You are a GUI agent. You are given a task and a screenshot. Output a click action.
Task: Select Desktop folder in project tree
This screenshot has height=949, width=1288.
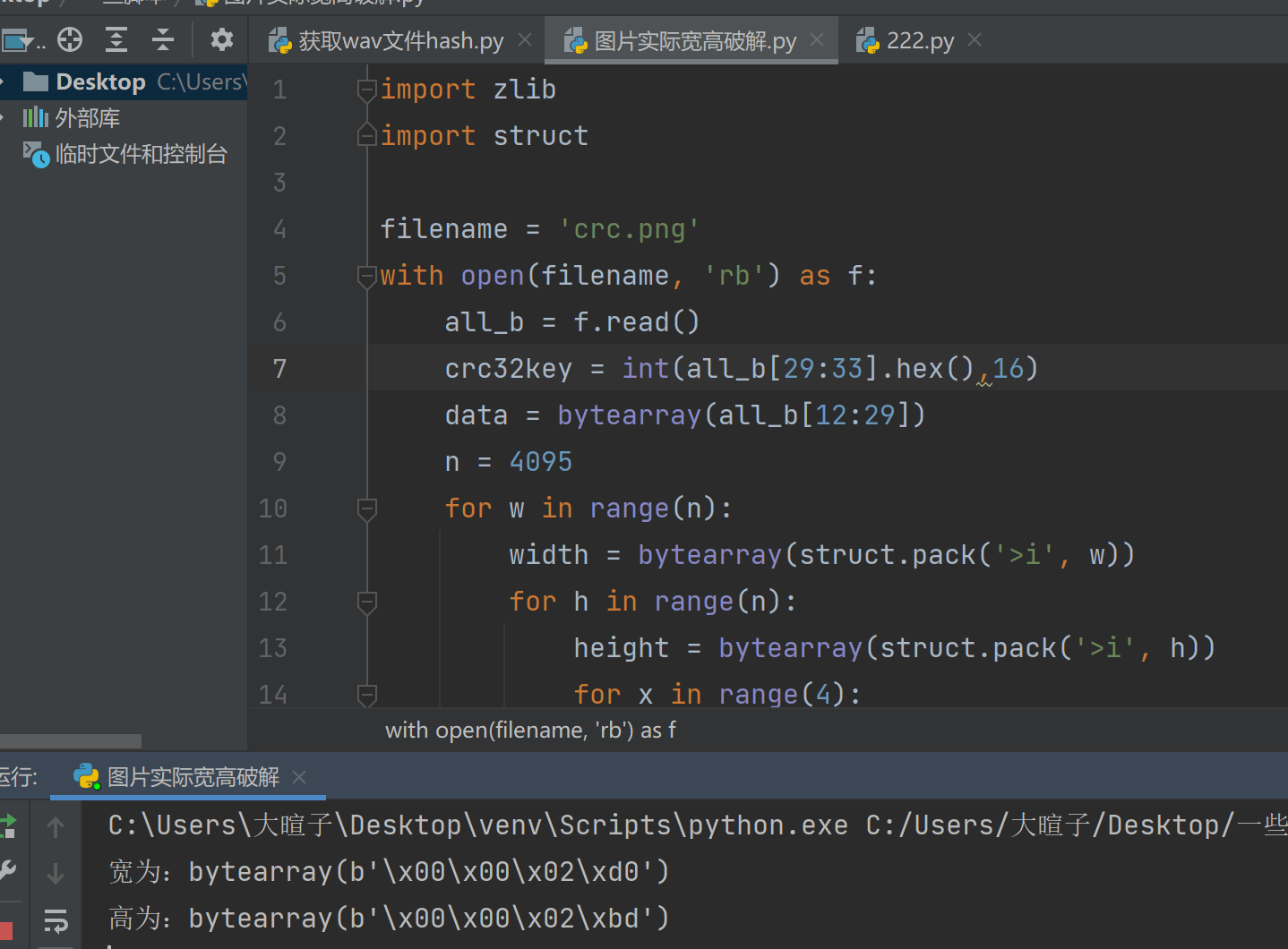pyautogui.click(x=124, y=82)
